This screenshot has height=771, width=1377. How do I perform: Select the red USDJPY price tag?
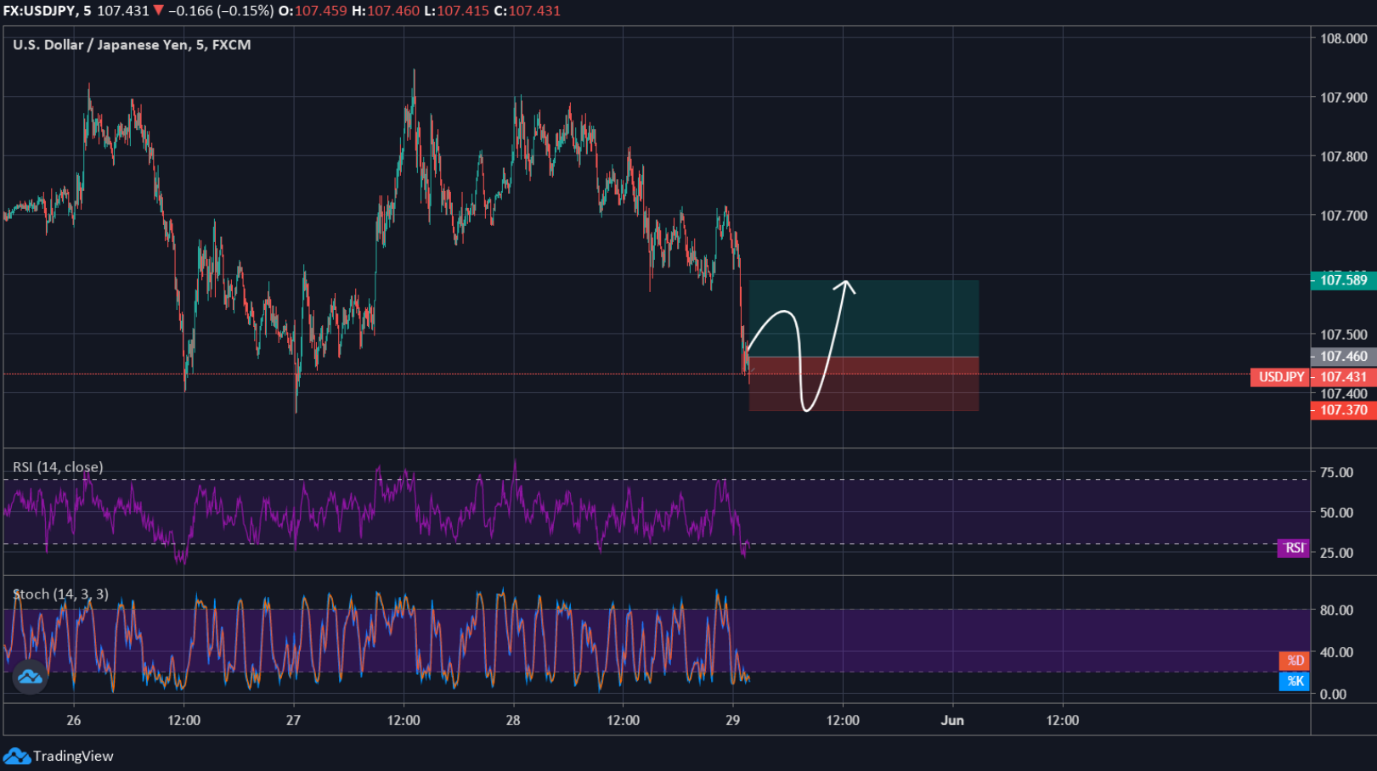[1281, 377]
